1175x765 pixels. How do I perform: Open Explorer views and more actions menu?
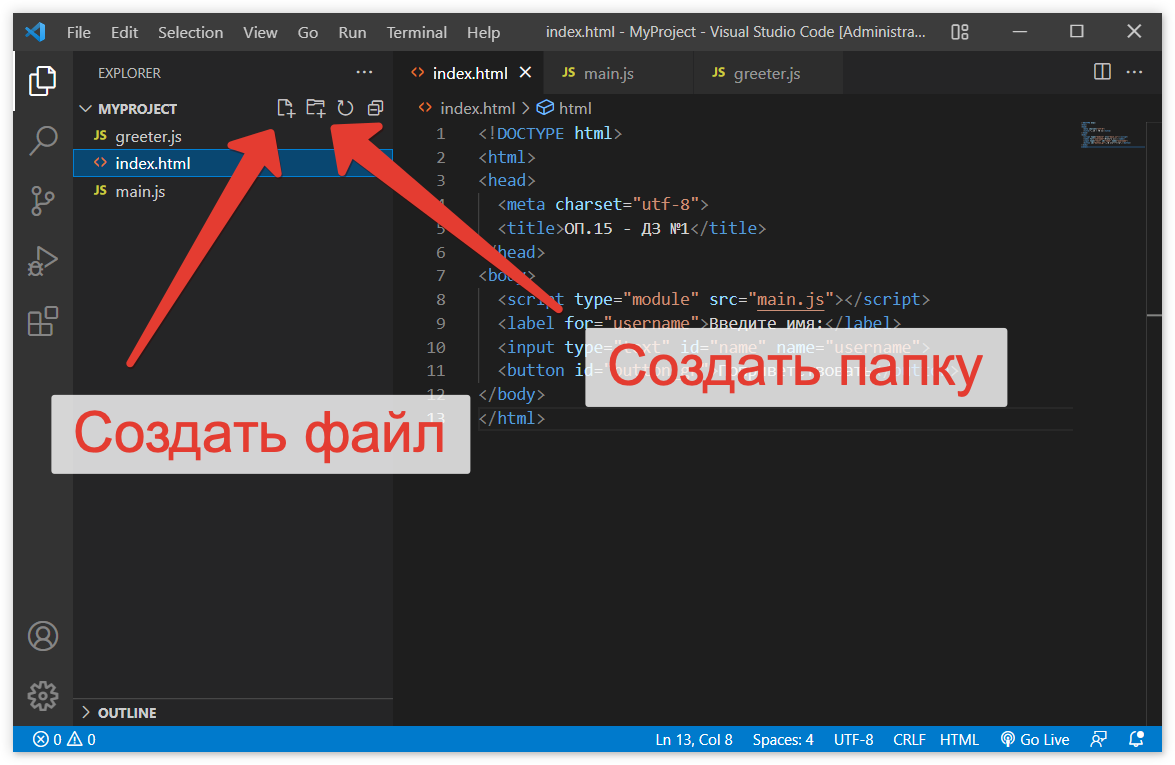[364, 73]
